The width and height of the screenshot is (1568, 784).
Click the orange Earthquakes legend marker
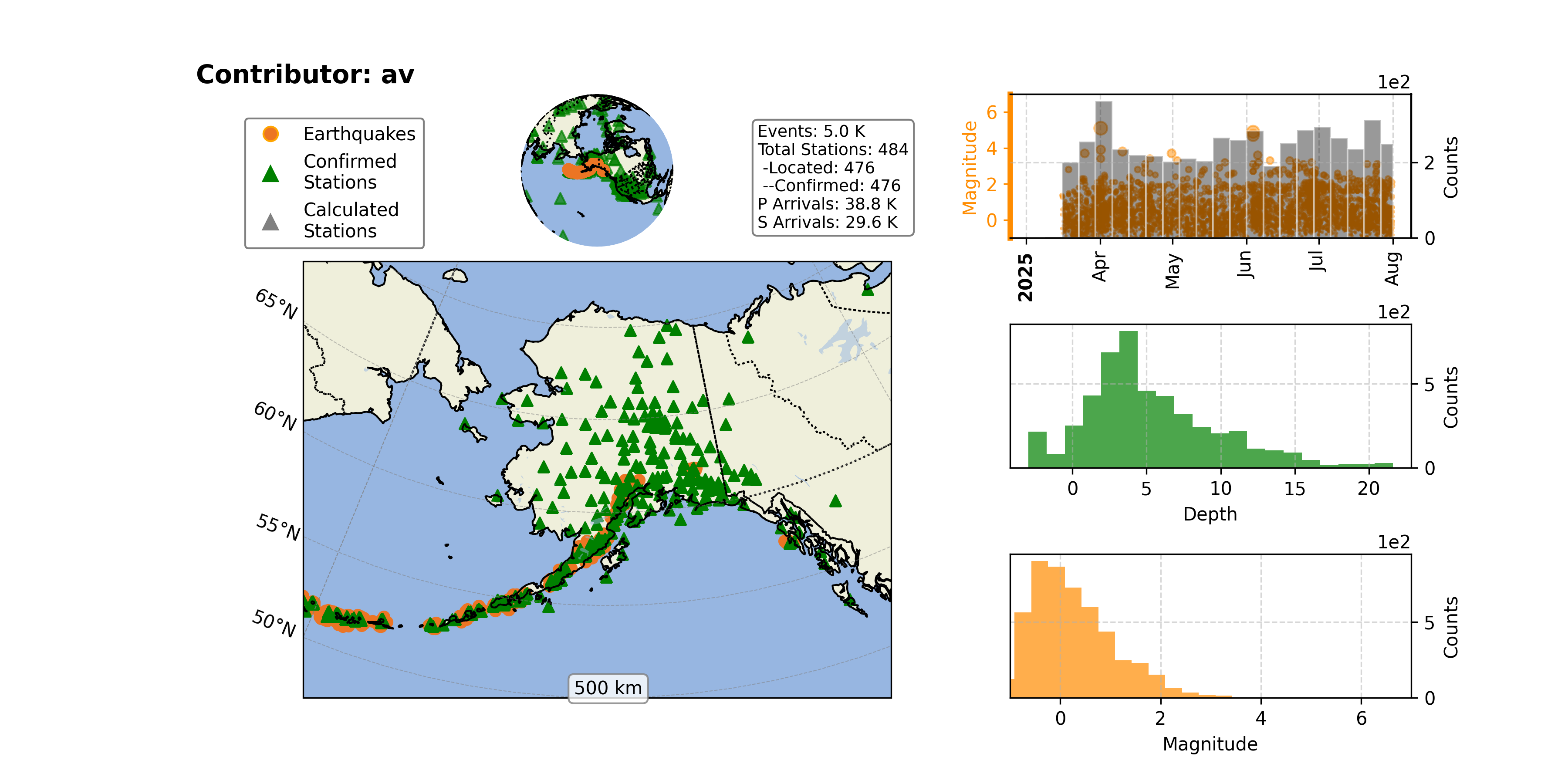tap(270, 134)
